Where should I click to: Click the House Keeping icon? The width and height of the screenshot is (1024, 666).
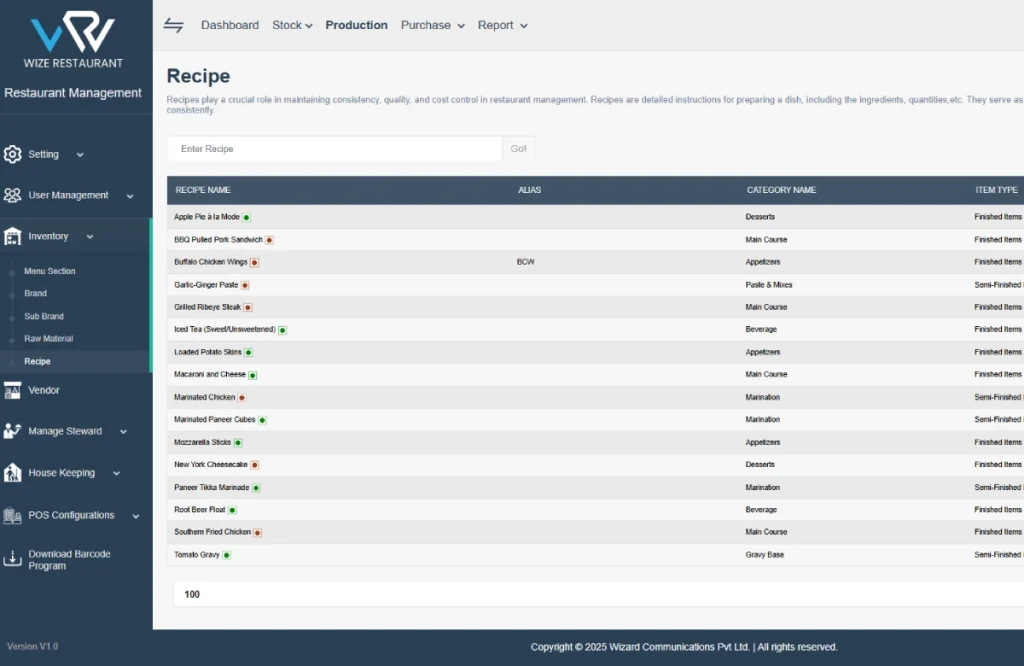(x=12, y=473)
